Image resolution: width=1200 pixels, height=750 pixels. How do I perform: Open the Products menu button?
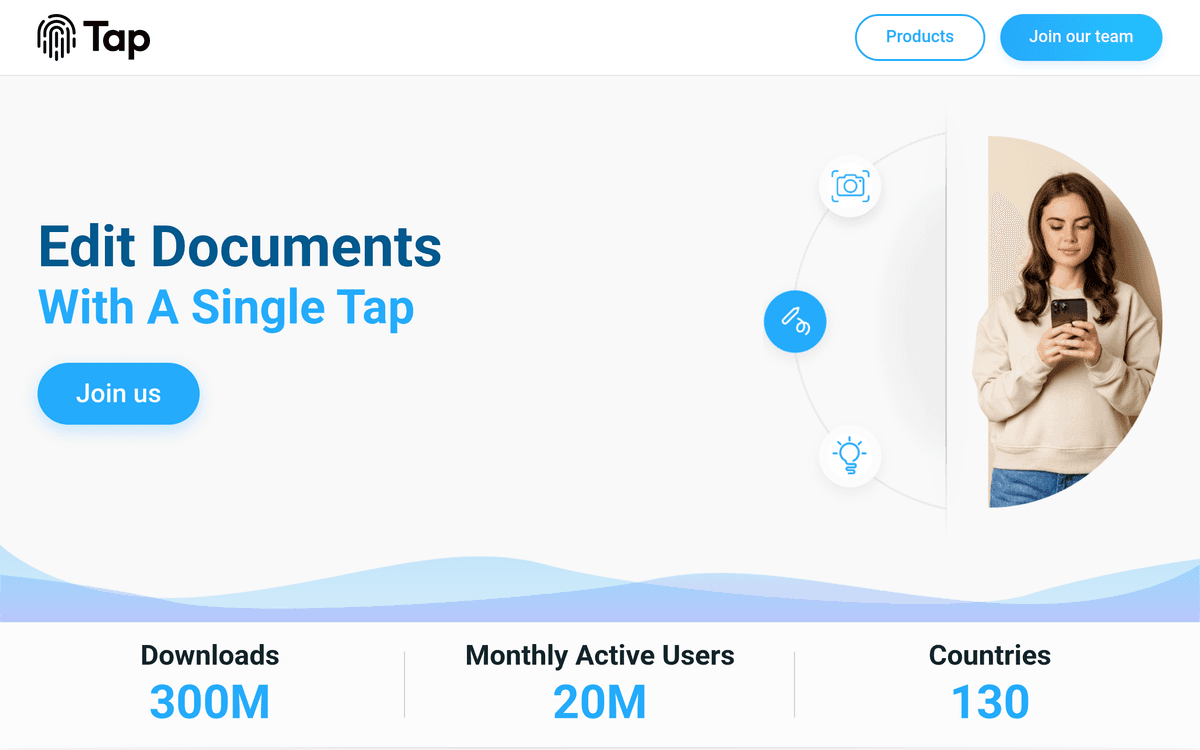click(919, 37)
